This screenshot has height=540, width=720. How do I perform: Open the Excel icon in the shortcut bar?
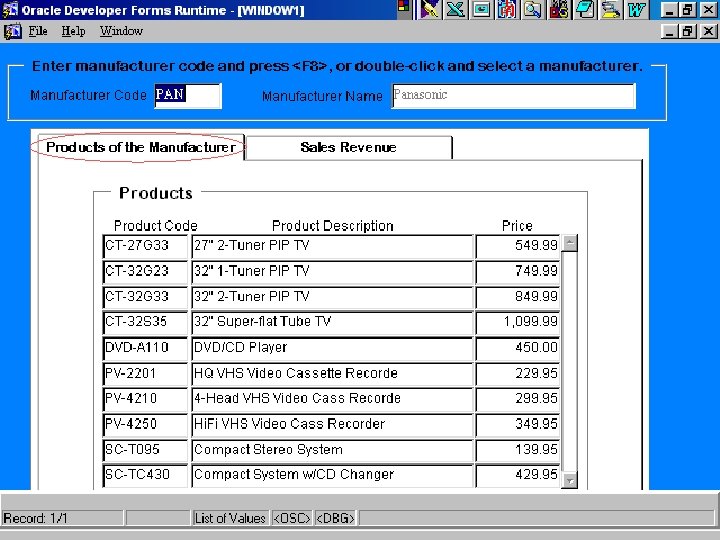pyautogui.click(x=455, y=10)
